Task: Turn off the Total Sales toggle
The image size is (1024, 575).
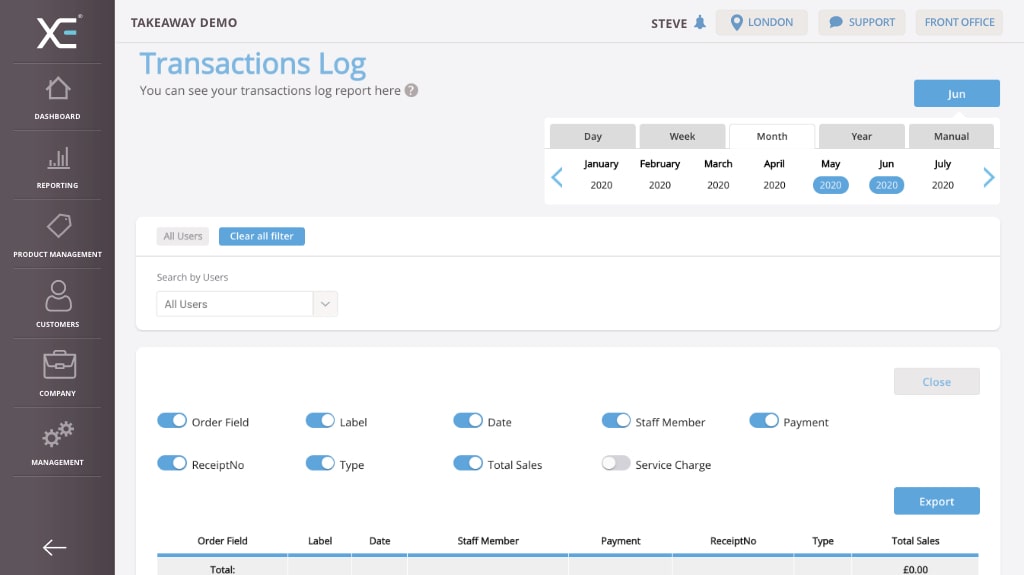Action: (x=468, y=464)
